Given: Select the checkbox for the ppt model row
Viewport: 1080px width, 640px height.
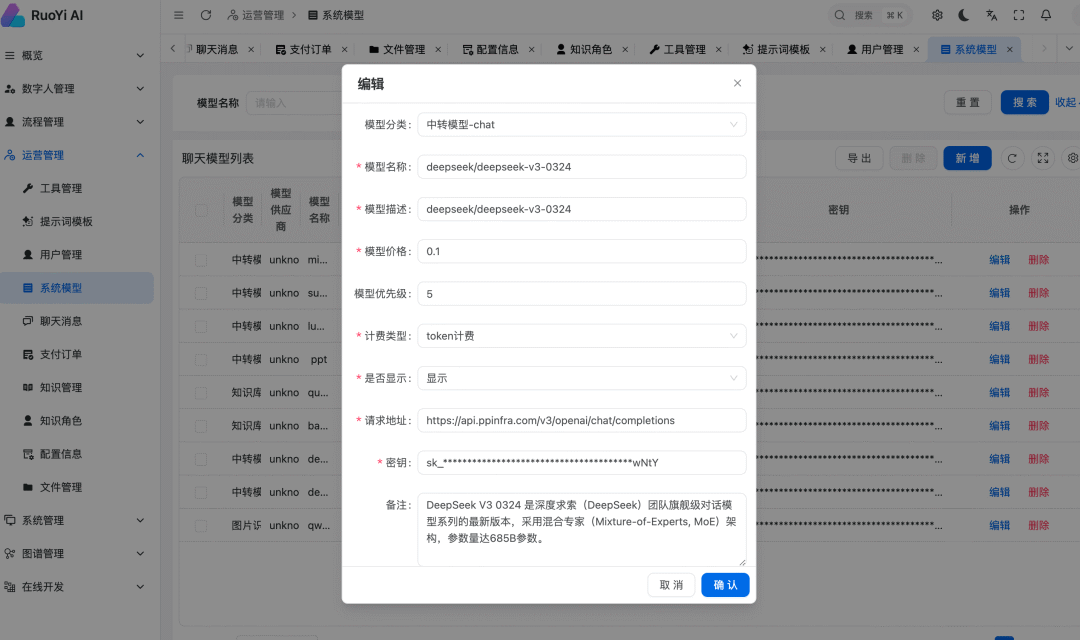Looking at the screenshot, I should point(201,359).
